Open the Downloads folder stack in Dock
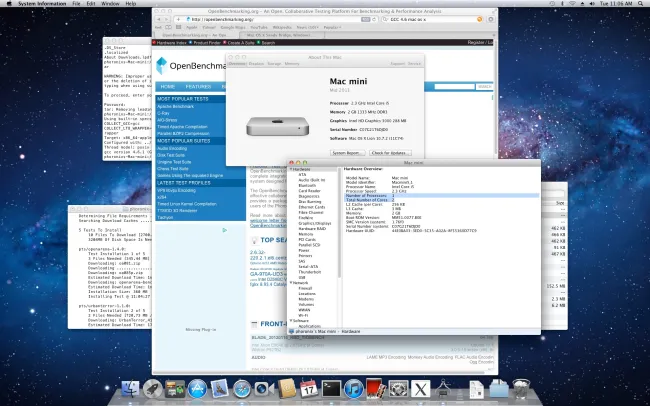This screenshot has width=650, height=406. (x=499, y=389)
